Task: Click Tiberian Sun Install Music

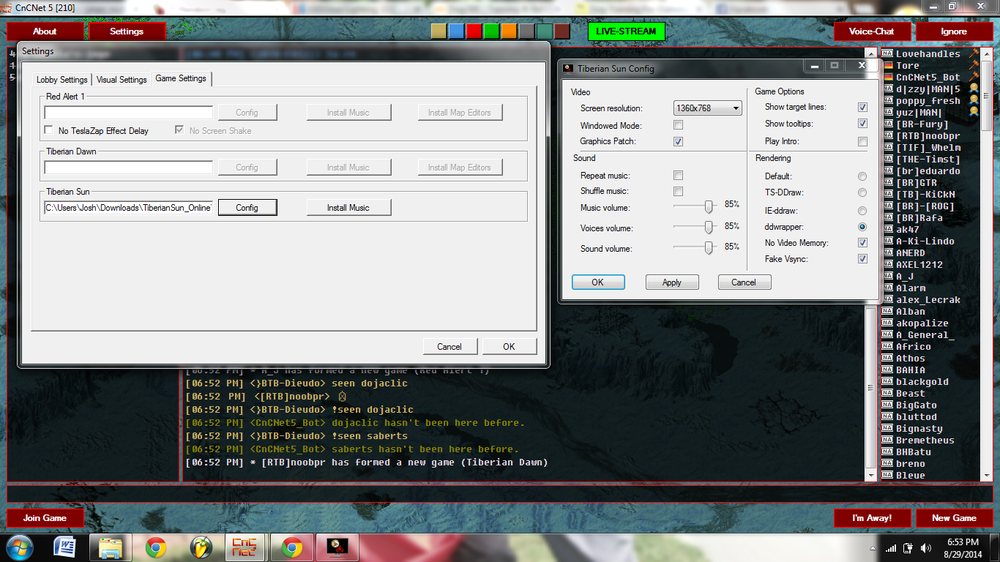Action: tap(348, 207)
